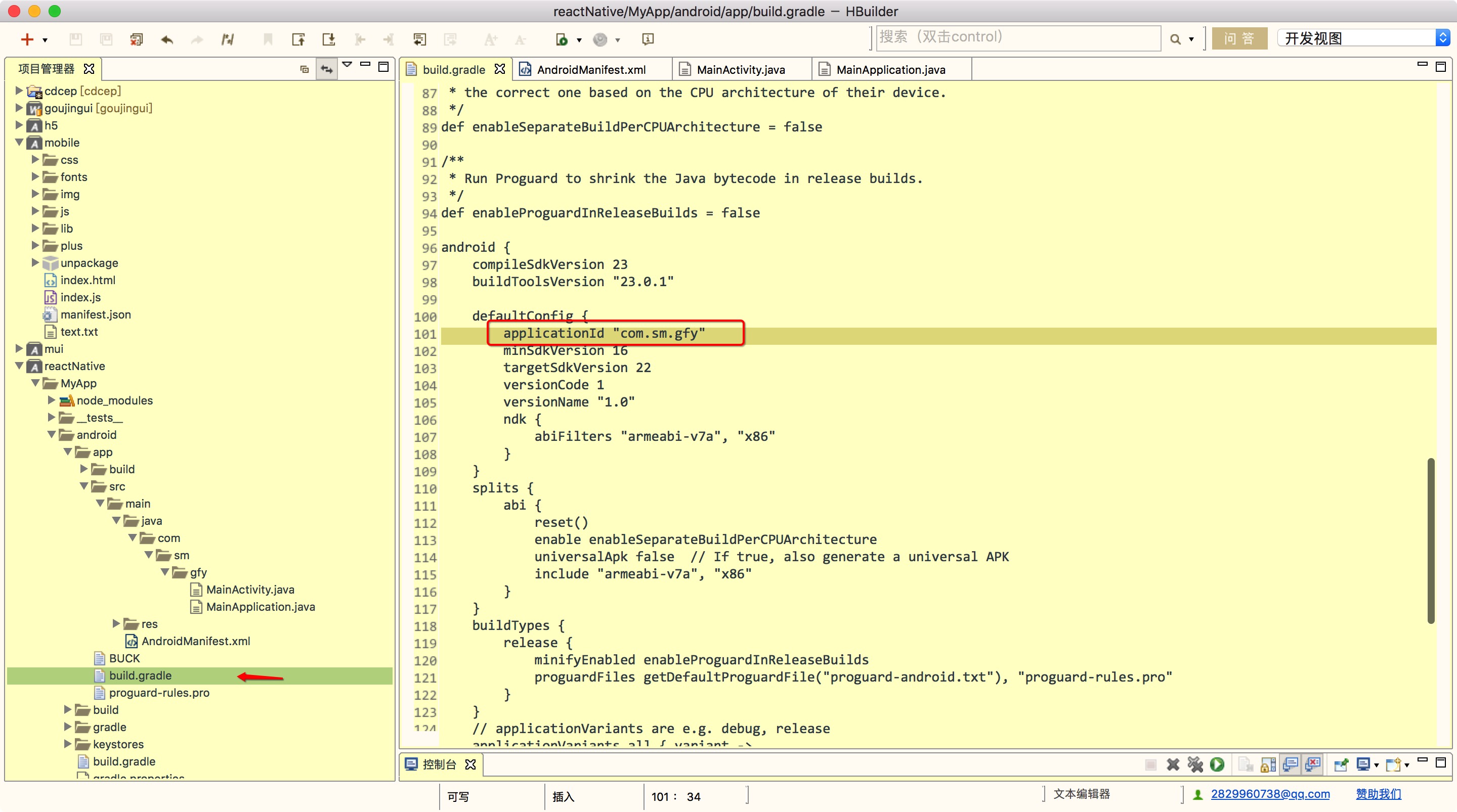The image size is (1457, 812).
Task: Click the word wrap toolbar icon
Action: coord(420,39)
